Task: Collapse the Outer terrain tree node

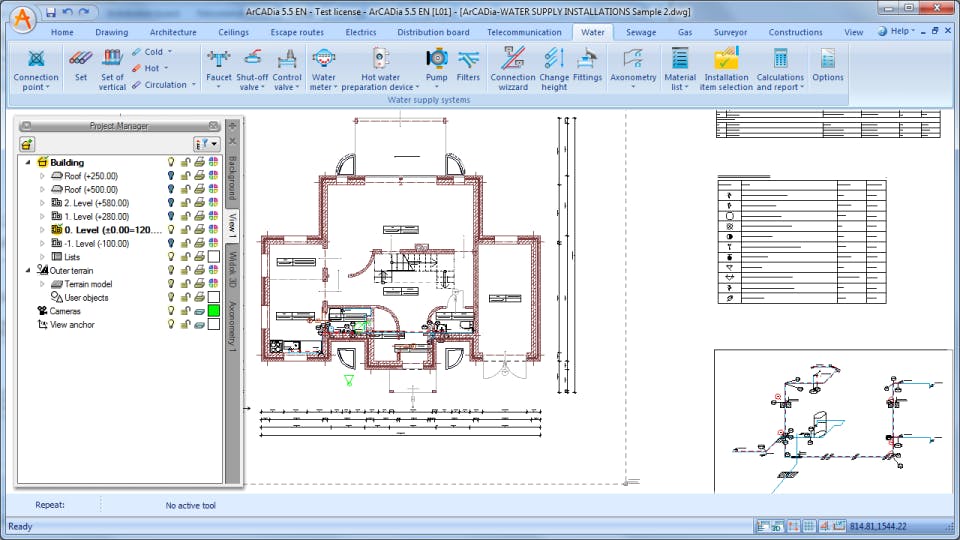Action: (28, 270)
